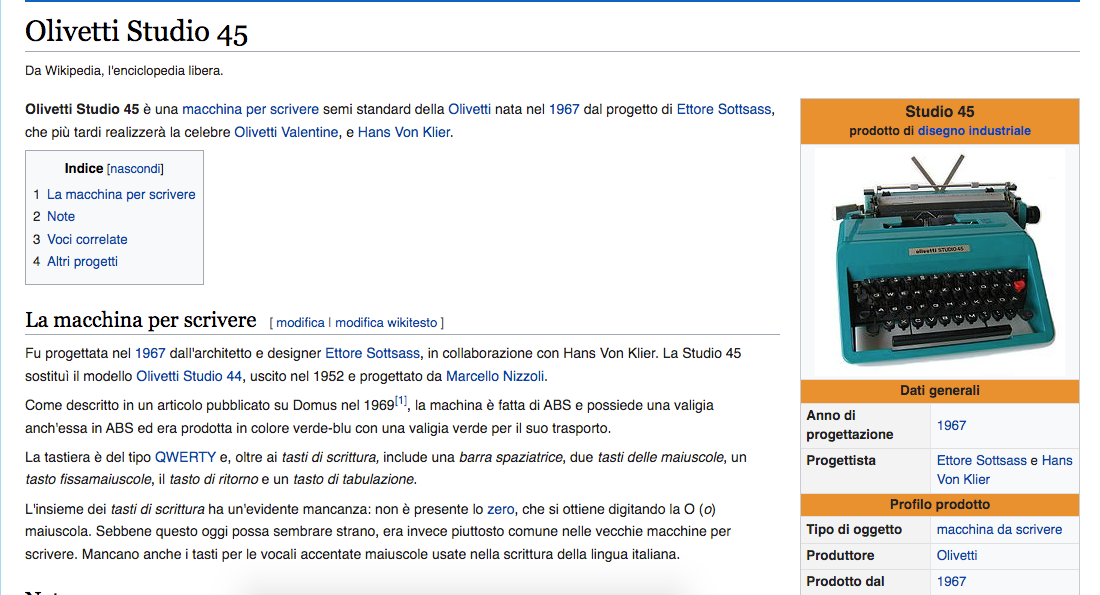The height and width of the screenshot is (595, 1100).
Task: Click 'modifica' next to section heading
Action: coord(300,323)
